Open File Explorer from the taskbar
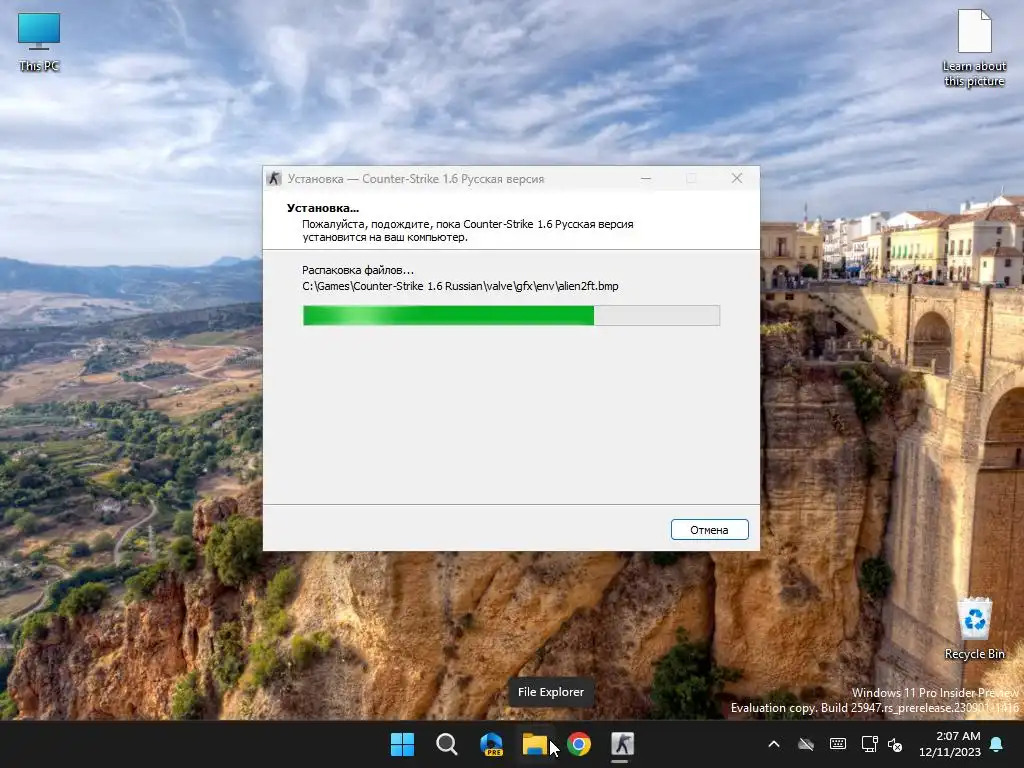The height and width of the screenshot is (768, 1024). pos(535,744)
